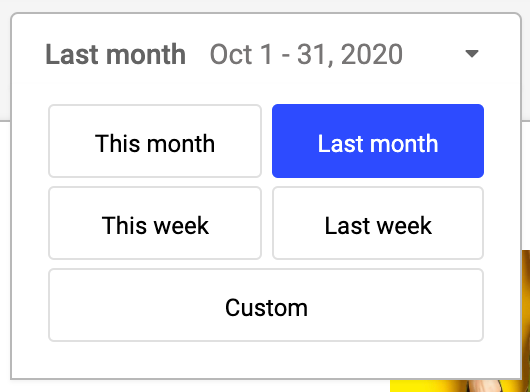Image resolution: width=530 pixels, height=392 pixels.
Task: Open the Custom date range option
Action: click(x=266, y=305)
